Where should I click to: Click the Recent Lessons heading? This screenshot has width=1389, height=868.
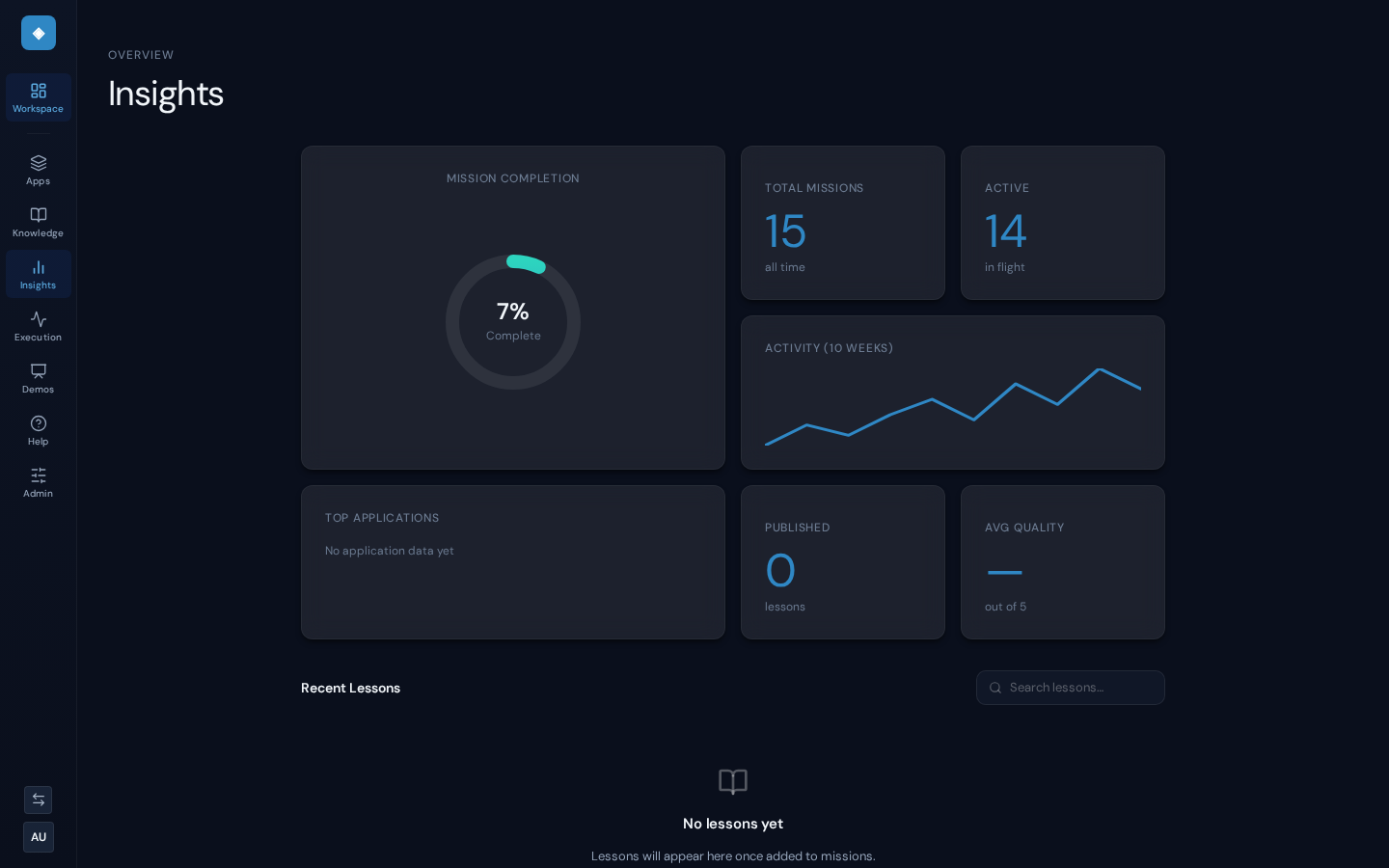coord(350,688)
